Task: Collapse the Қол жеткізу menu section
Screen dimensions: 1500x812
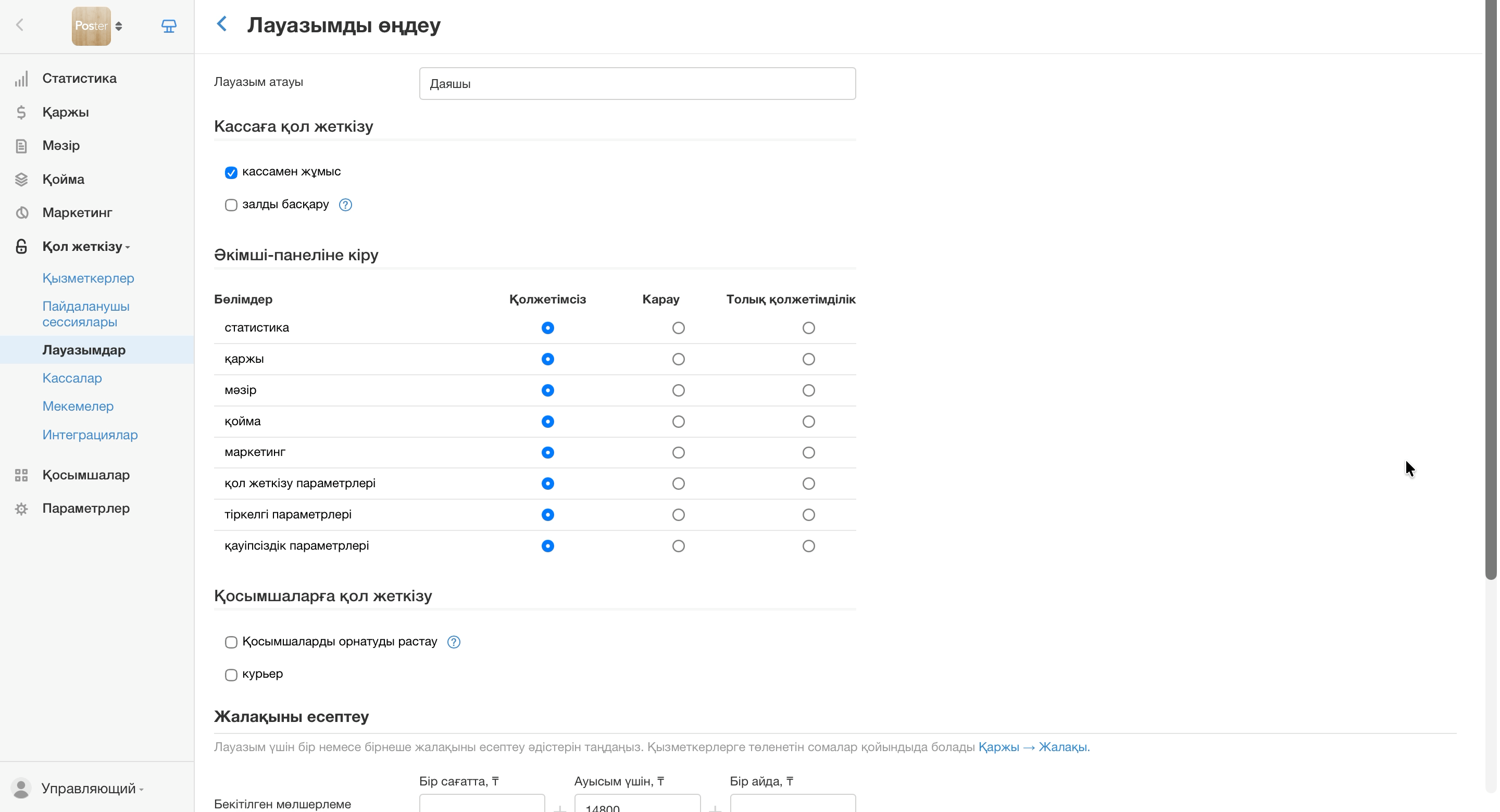Action: pos(86,246)
